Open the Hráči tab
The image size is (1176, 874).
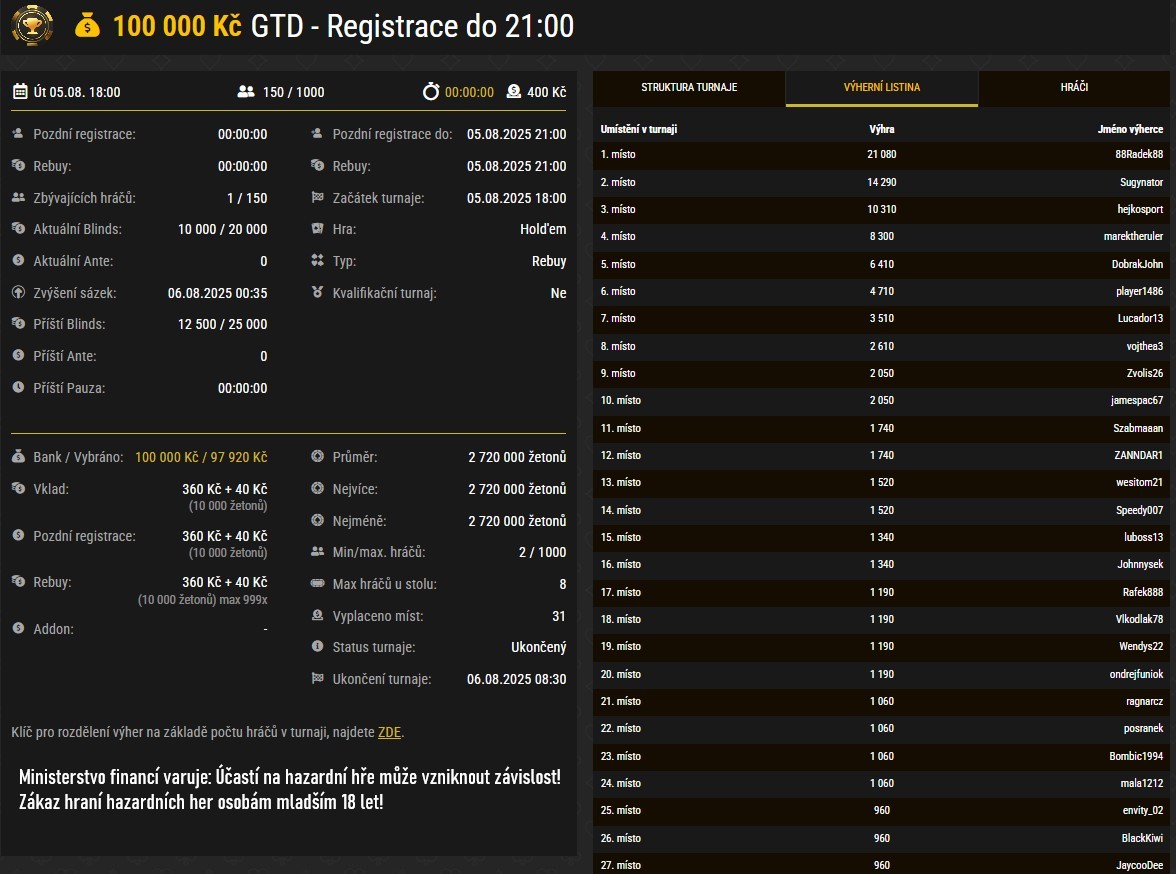pyautogui.click(x=1074, y=87)
